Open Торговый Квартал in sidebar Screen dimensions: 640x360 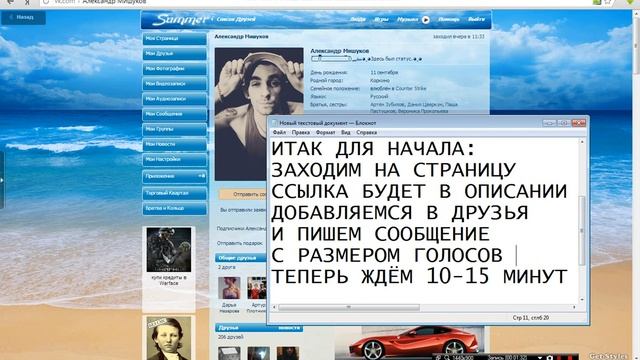point(175,193)
